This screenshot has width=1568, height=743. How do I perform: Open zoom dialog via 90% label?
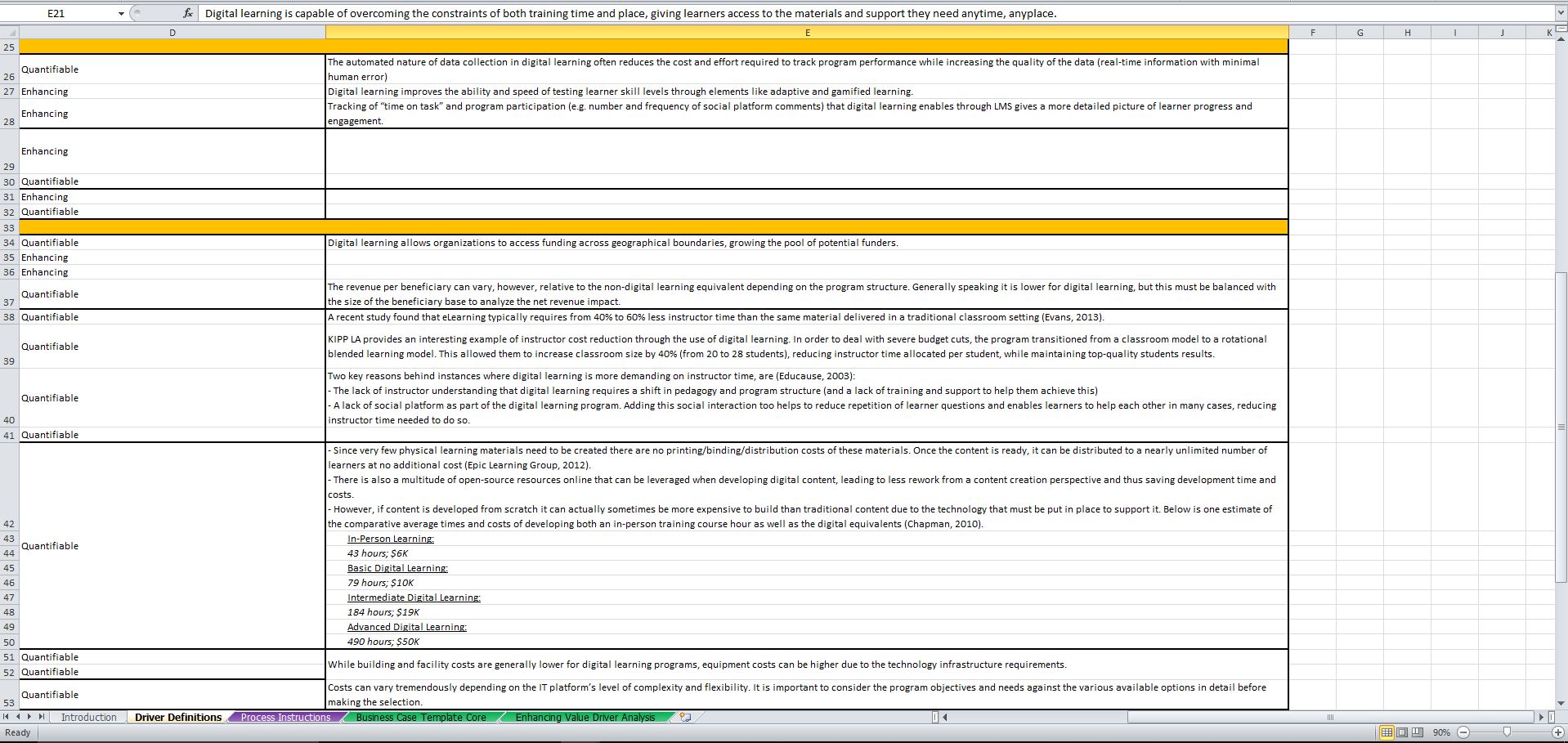click(x=1441, y=732)
